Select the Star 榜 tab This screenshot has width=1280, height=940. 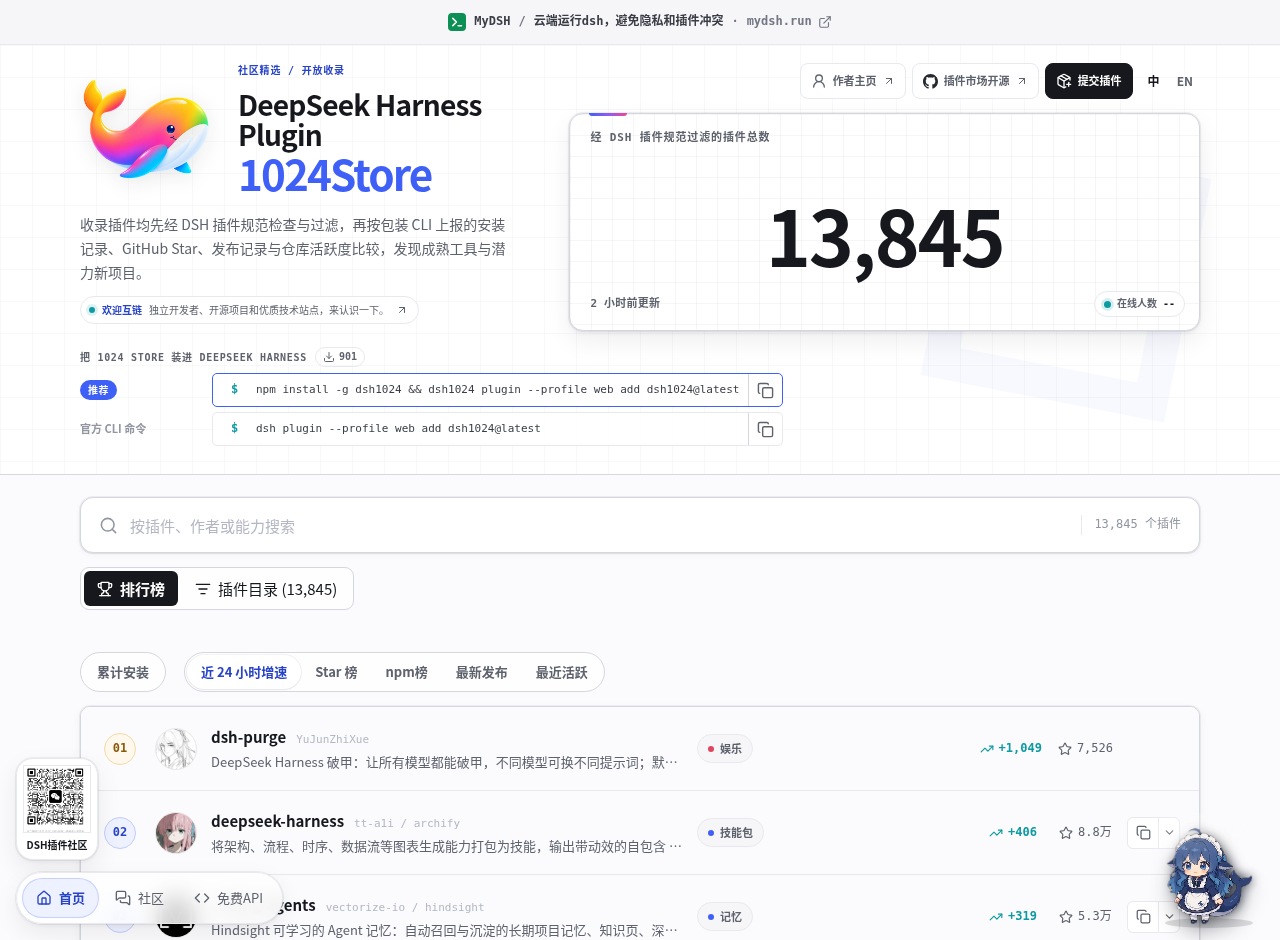[x=336, y=672]
